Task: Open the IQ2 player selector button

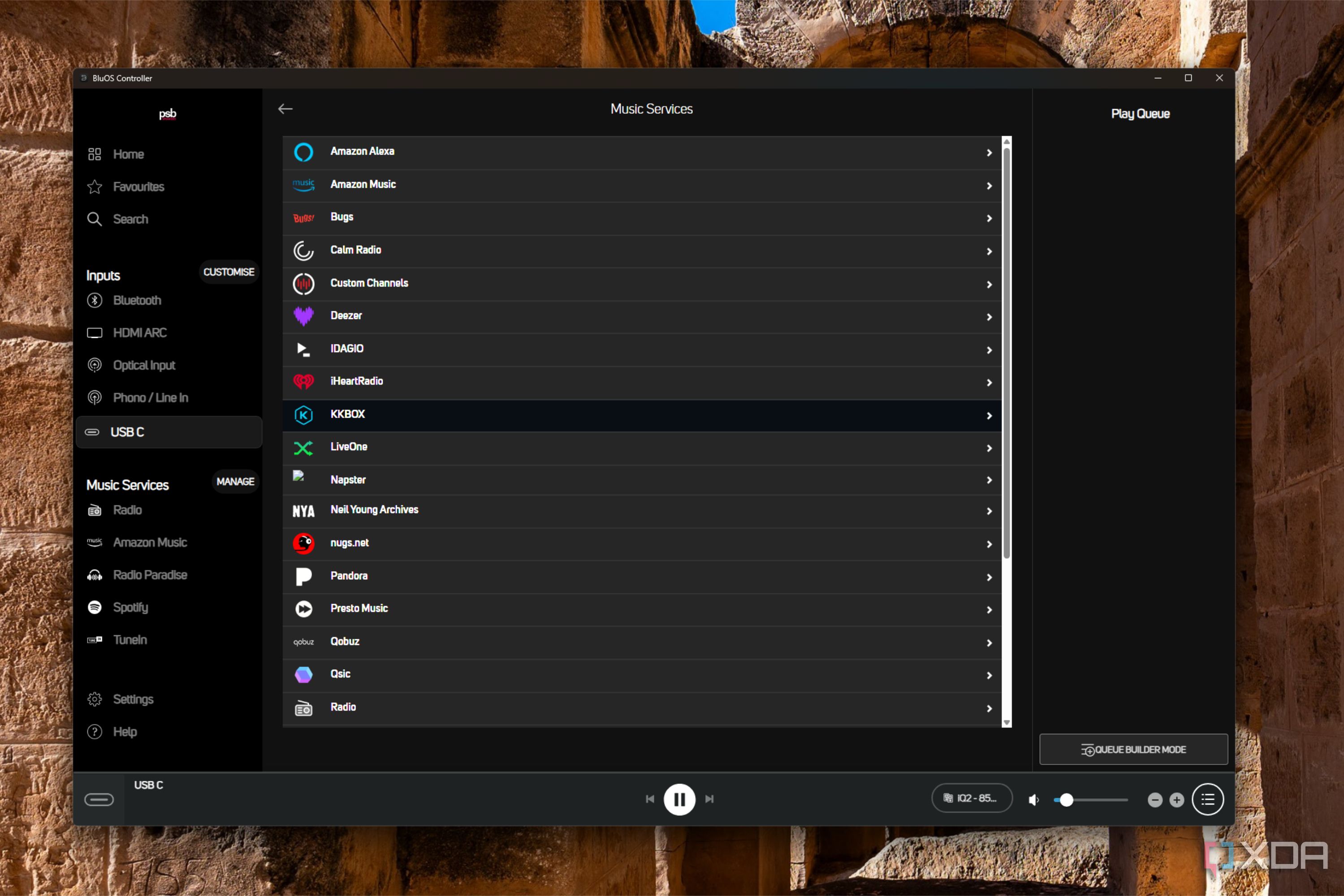Action: (972, 798)
